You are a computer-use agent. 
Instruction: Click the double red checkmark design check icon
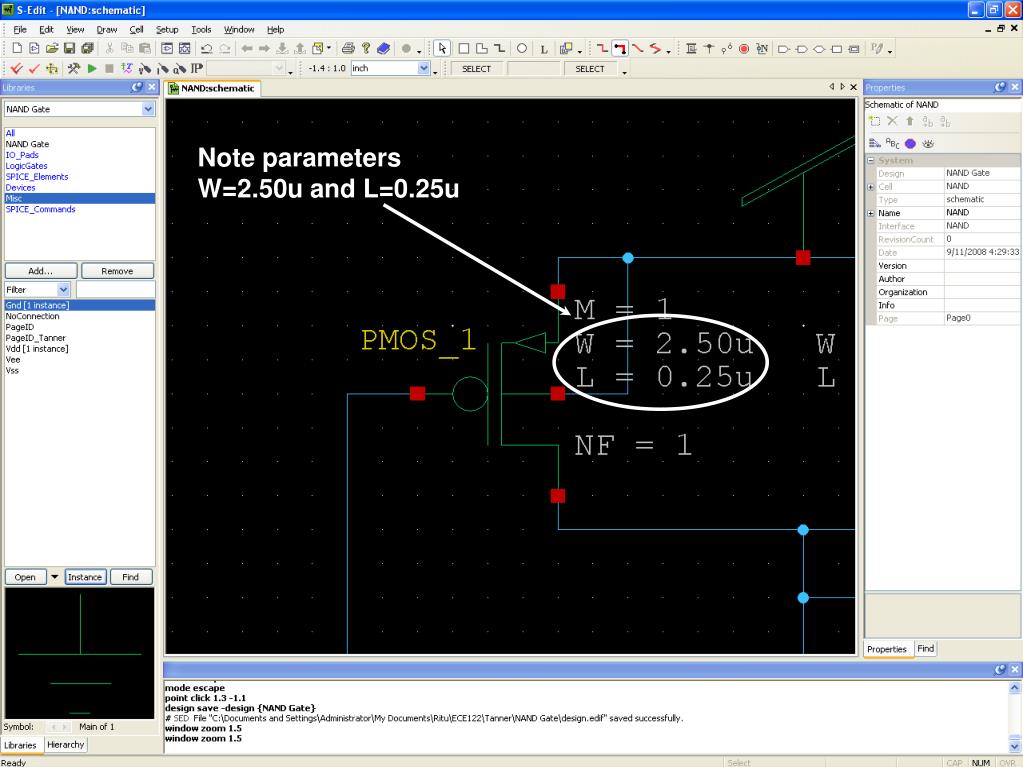pyautogui.click(x=17, y=68)
